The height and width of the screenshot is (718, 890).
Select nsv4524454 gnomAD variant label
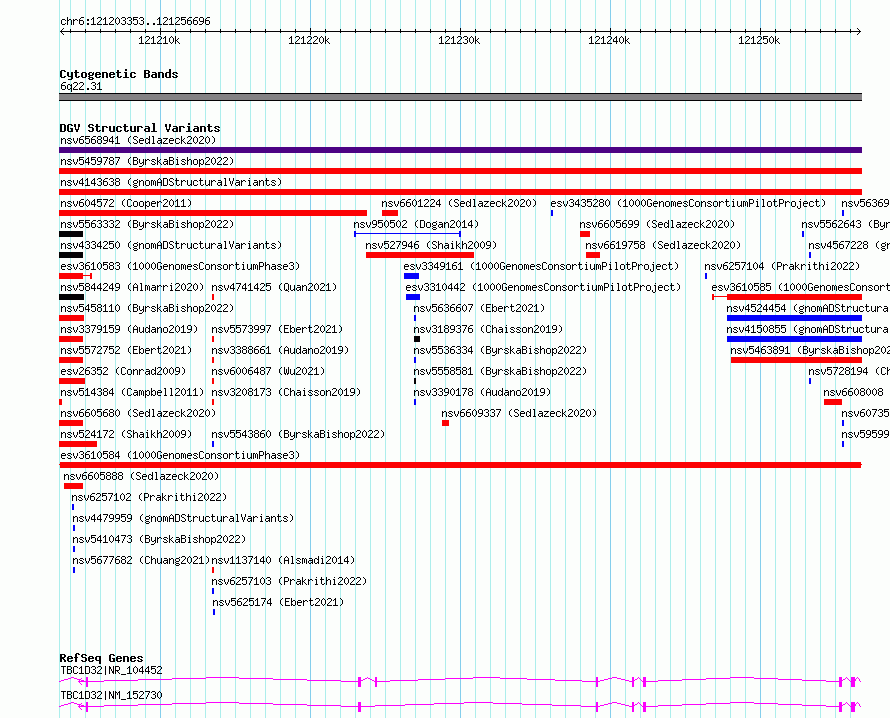[807, 308]
